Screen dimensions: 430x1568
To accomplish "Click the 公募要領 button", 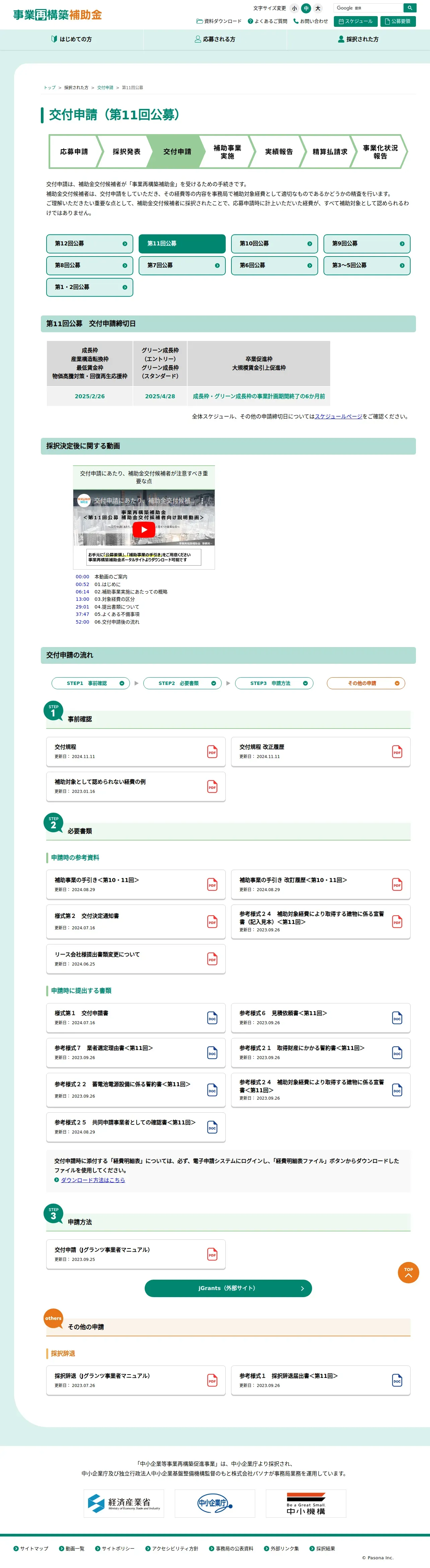I will 398,21.
